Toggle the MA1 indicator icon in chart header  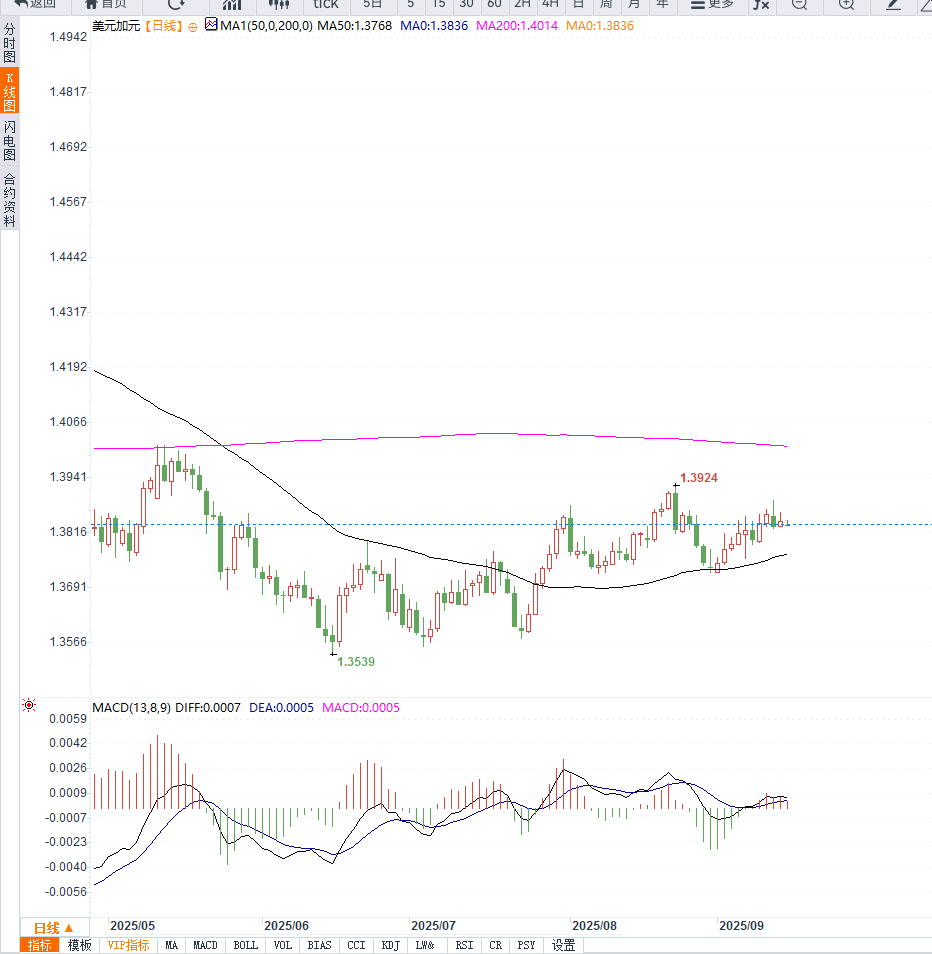pyautogui.click(x=211, y=25)
